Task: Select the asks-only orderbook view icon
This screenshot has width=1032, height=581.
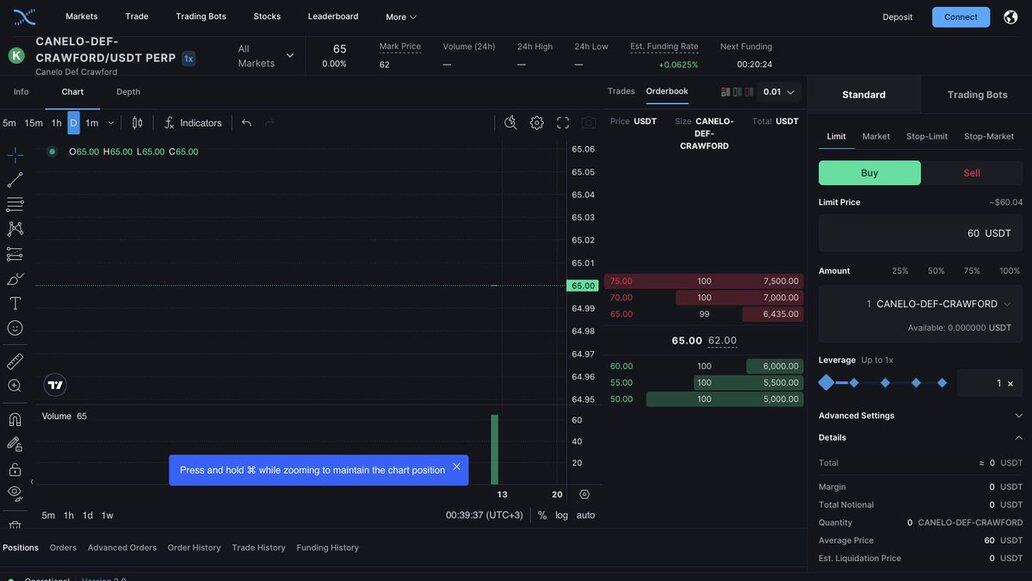Action: coord(749,92)
